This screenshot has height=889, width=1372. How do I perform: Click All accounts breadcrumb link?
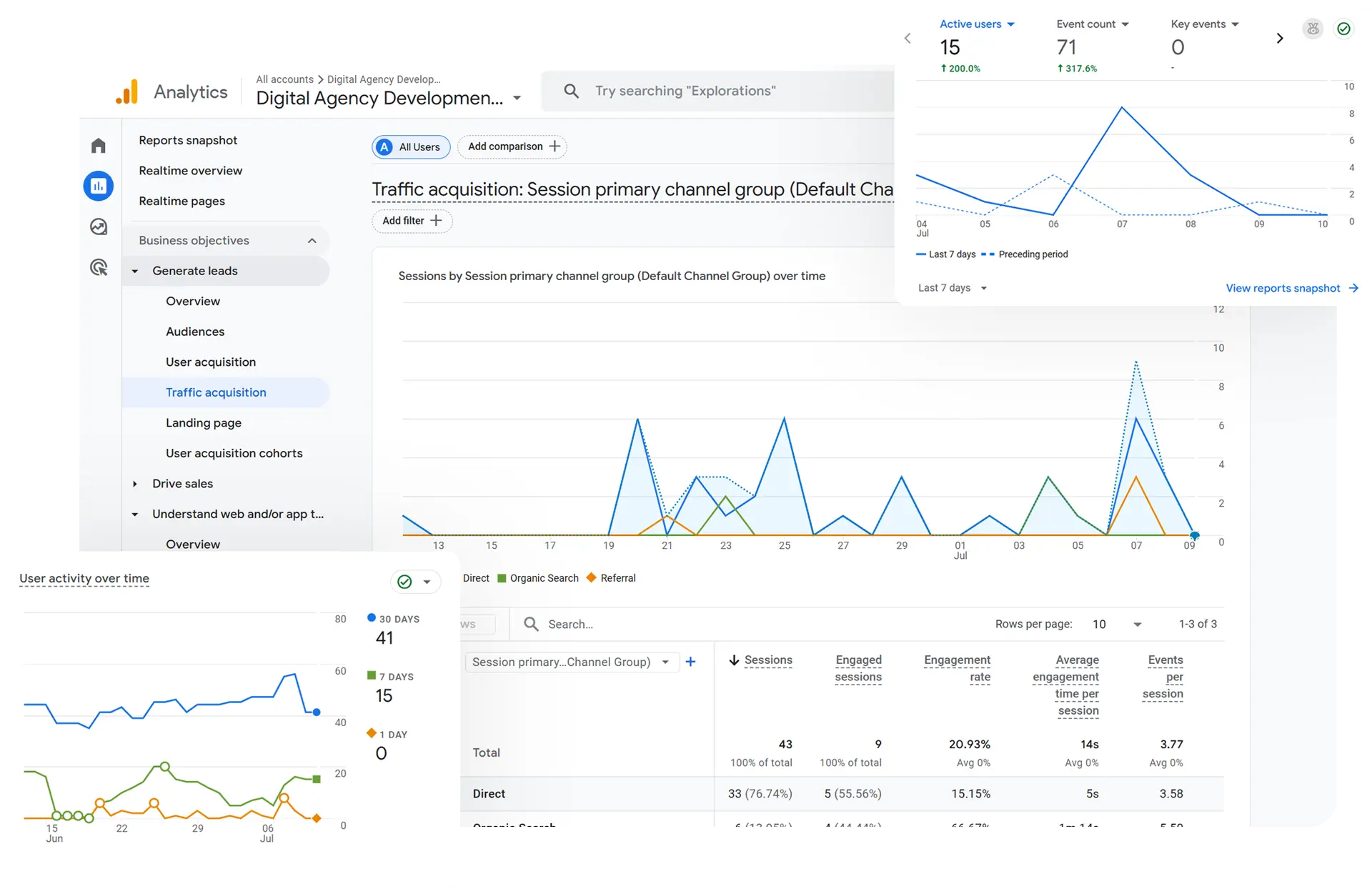click(284, 79)
